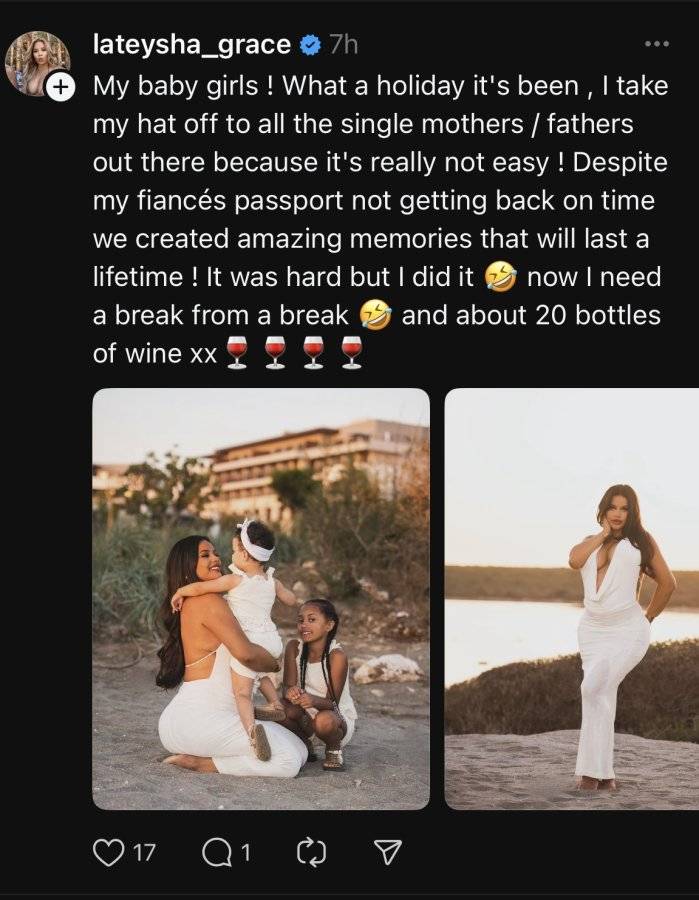Tap the blue verified badge

[310, 45]
